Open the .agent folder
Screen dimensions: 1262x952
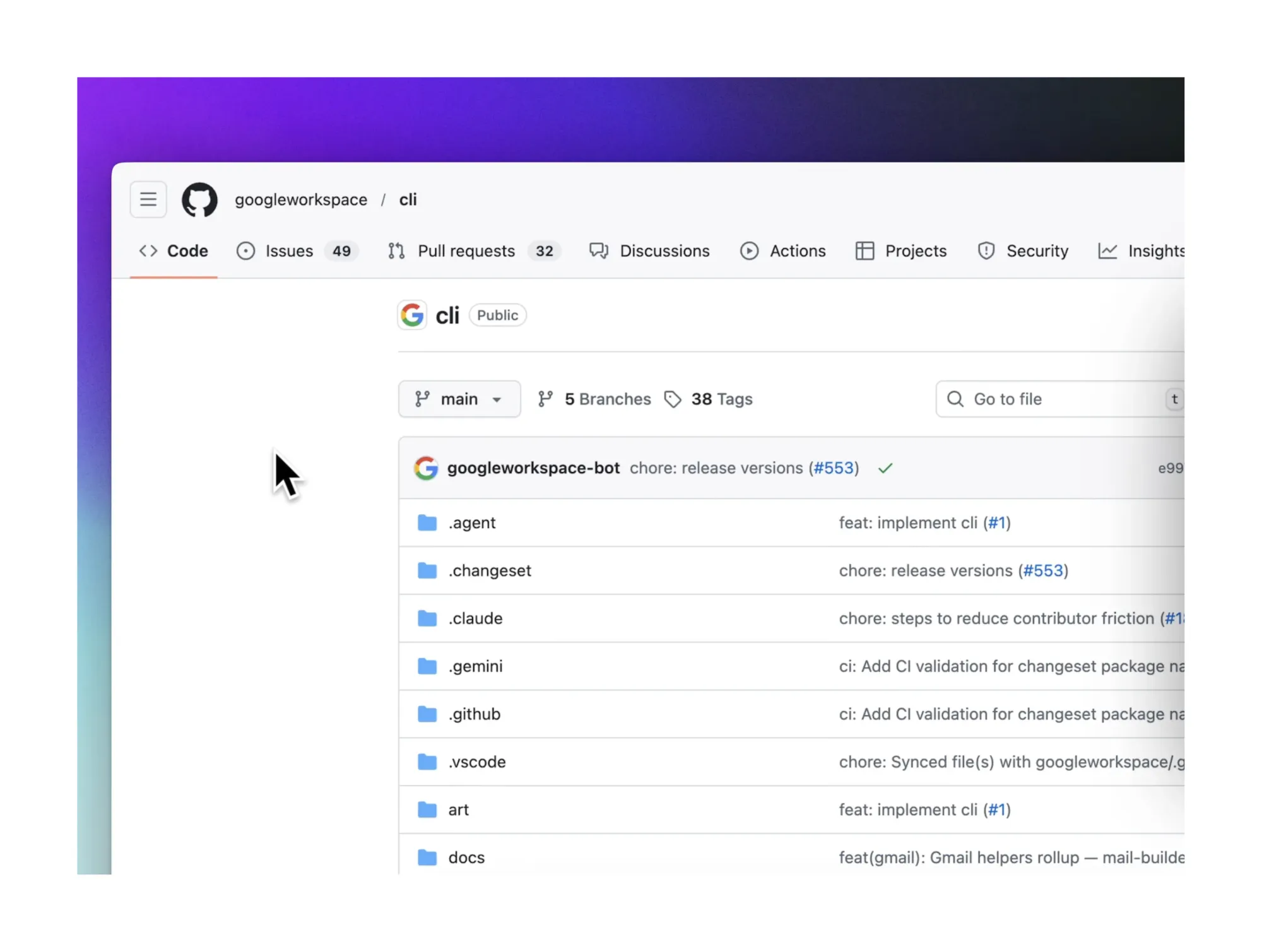coord(472,523)
